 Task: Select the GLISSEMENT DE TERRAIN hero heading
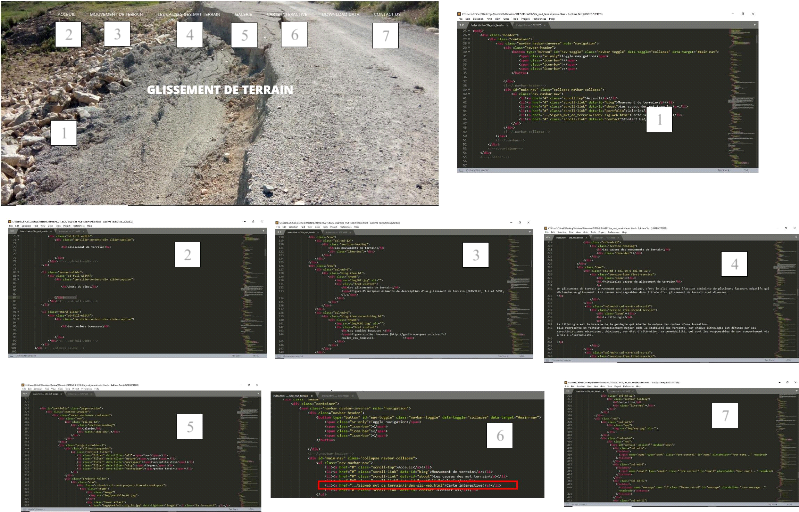tap(220, 90)
